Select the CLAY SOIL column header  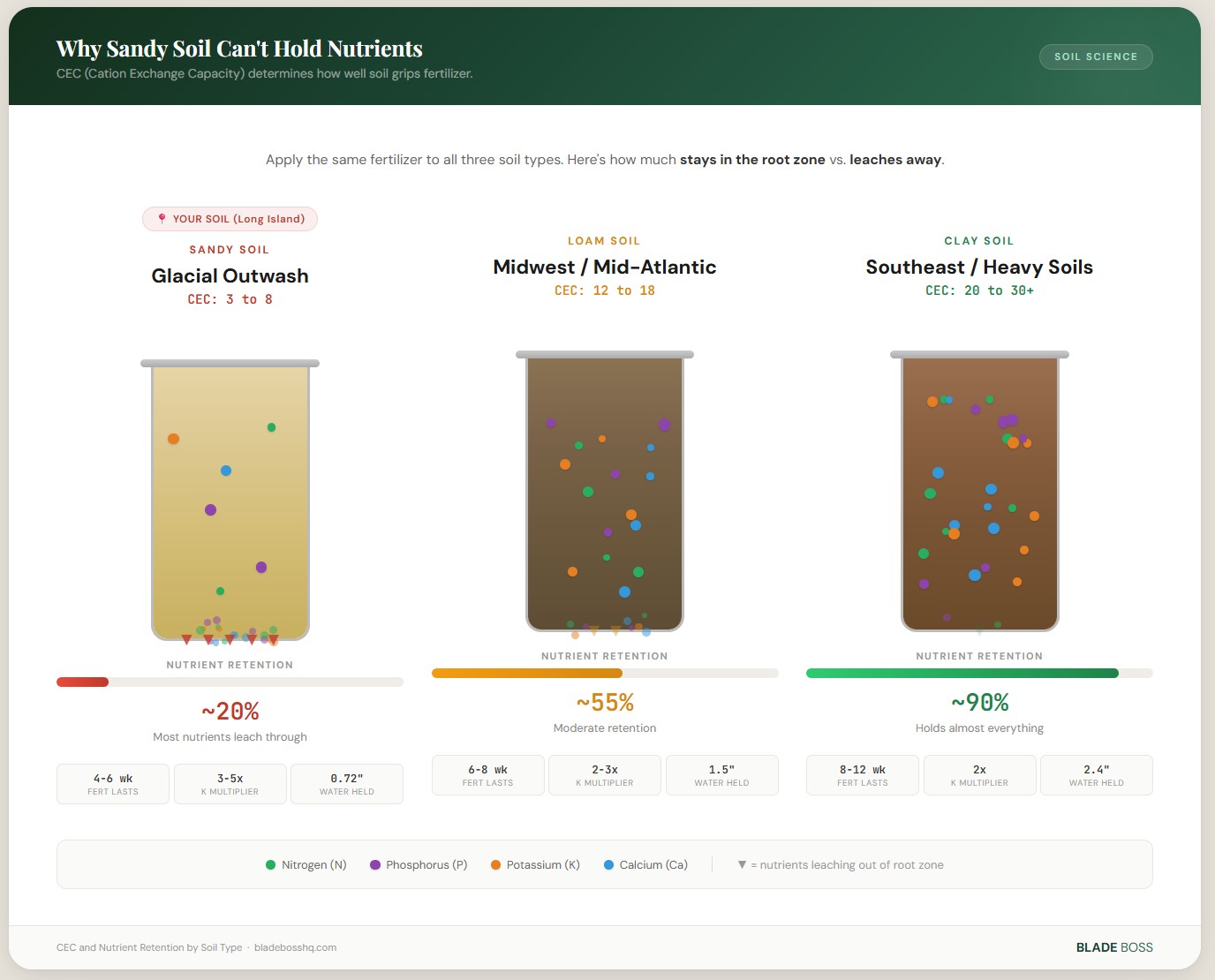pyautogui.click(x=979, y=240)
